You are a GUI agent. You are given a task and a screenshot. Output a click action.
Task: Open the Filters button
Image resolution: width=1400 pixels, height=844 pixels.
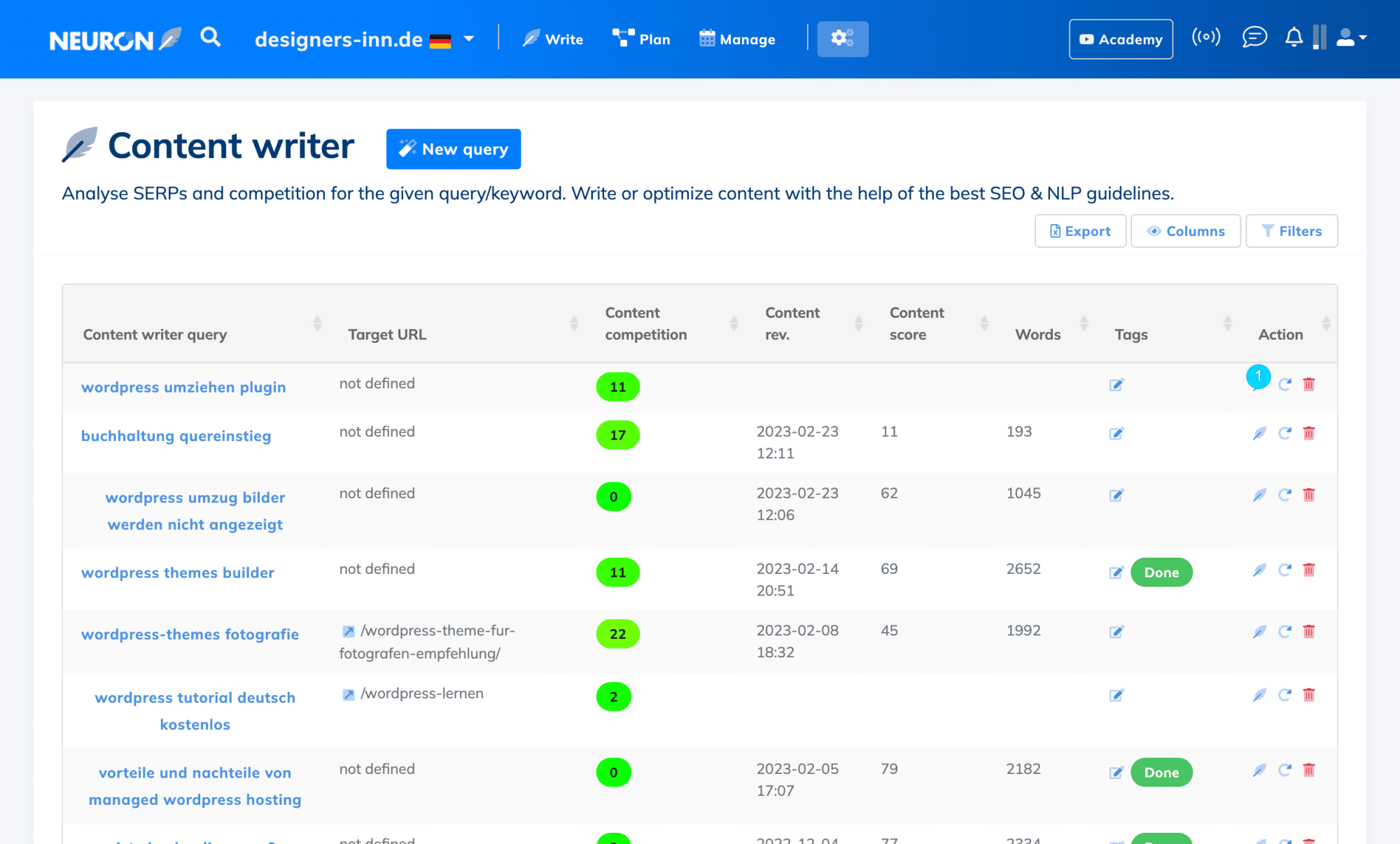(x=1291, y=231)
